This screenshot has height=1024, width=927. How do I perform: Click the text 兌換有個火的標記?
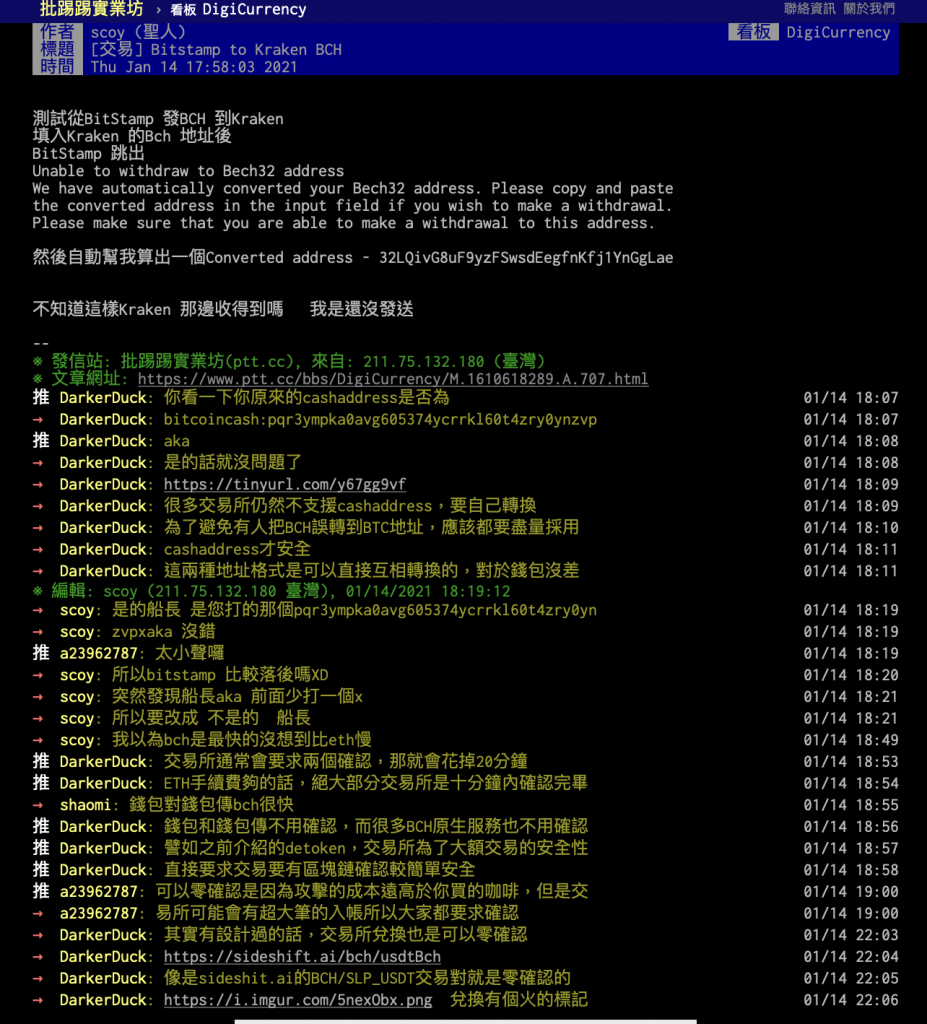pyautogui.click(x=519, y=1000)
